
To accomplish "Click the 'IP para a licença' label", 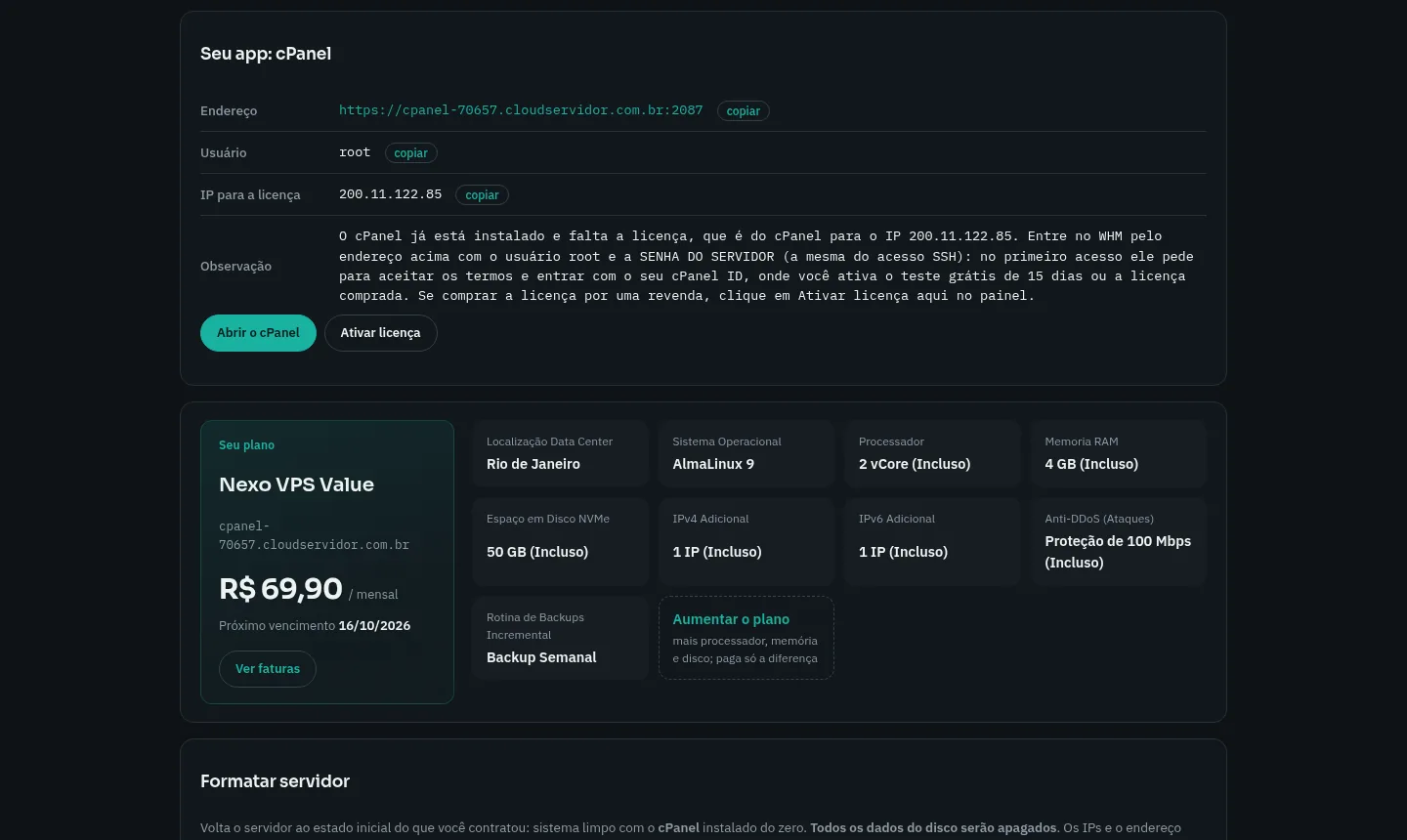I will tap(250, 195).
